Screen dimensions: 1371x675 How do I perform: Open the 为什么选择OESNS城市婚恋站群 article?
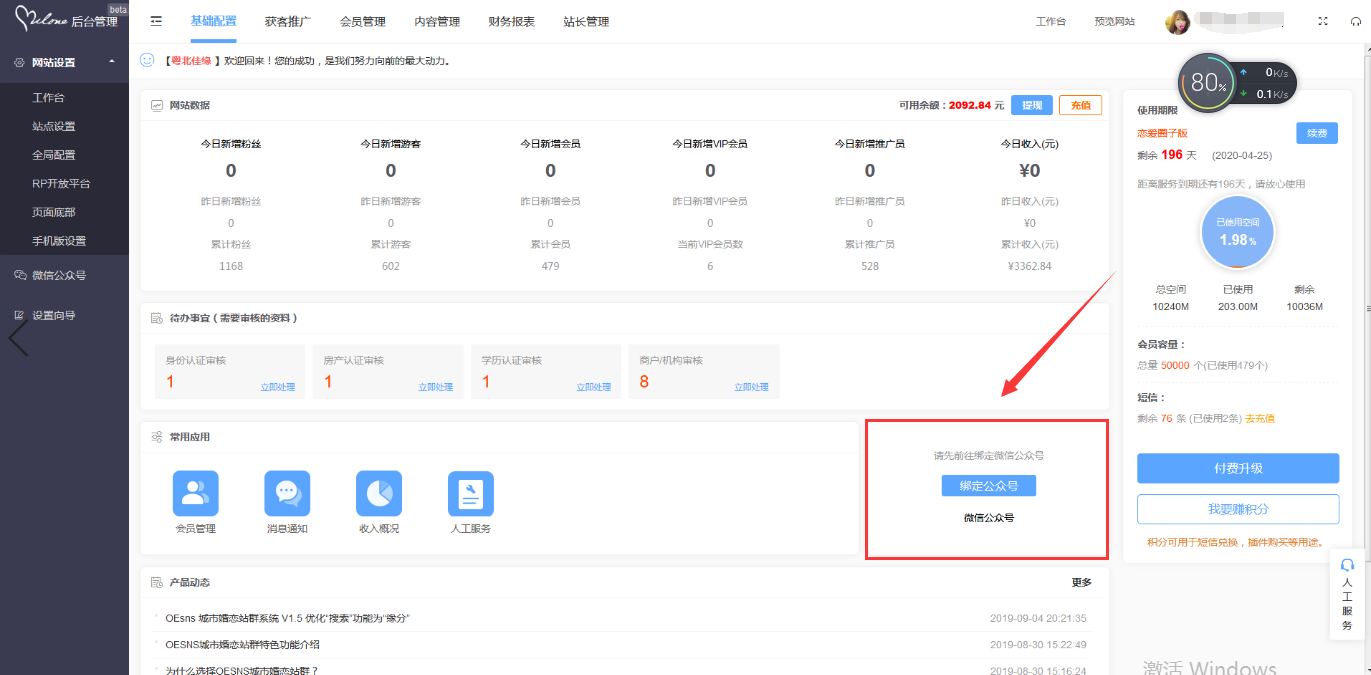click(242, 670)
